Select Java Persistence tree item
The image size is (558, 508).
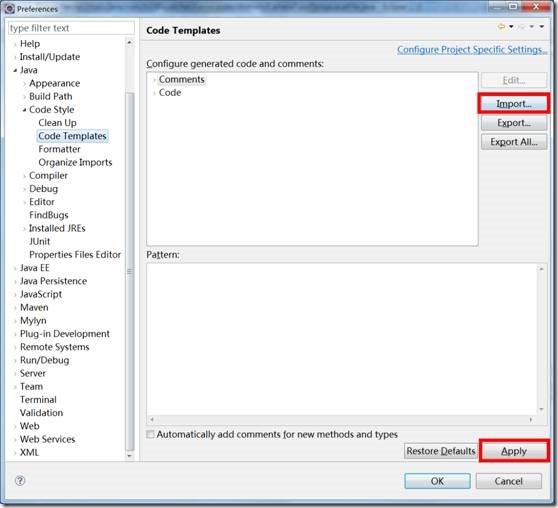53,281
